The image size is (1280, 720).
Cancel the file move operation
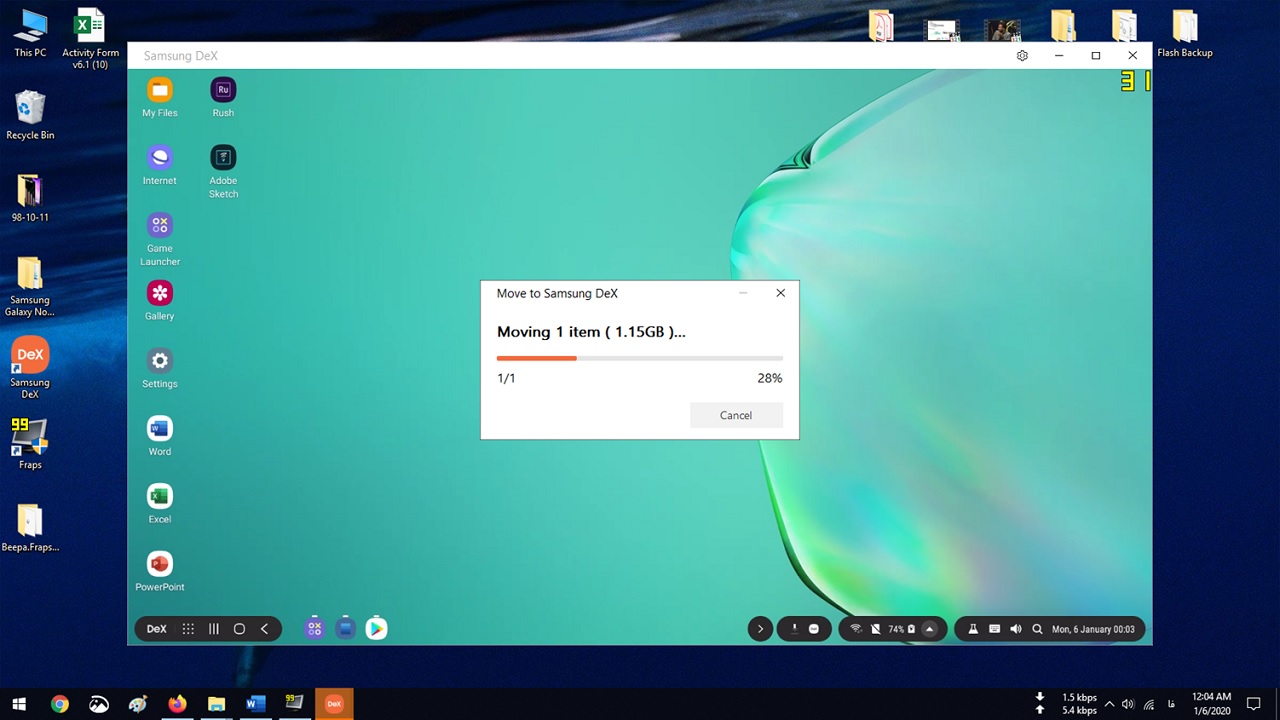pos(736,415)
